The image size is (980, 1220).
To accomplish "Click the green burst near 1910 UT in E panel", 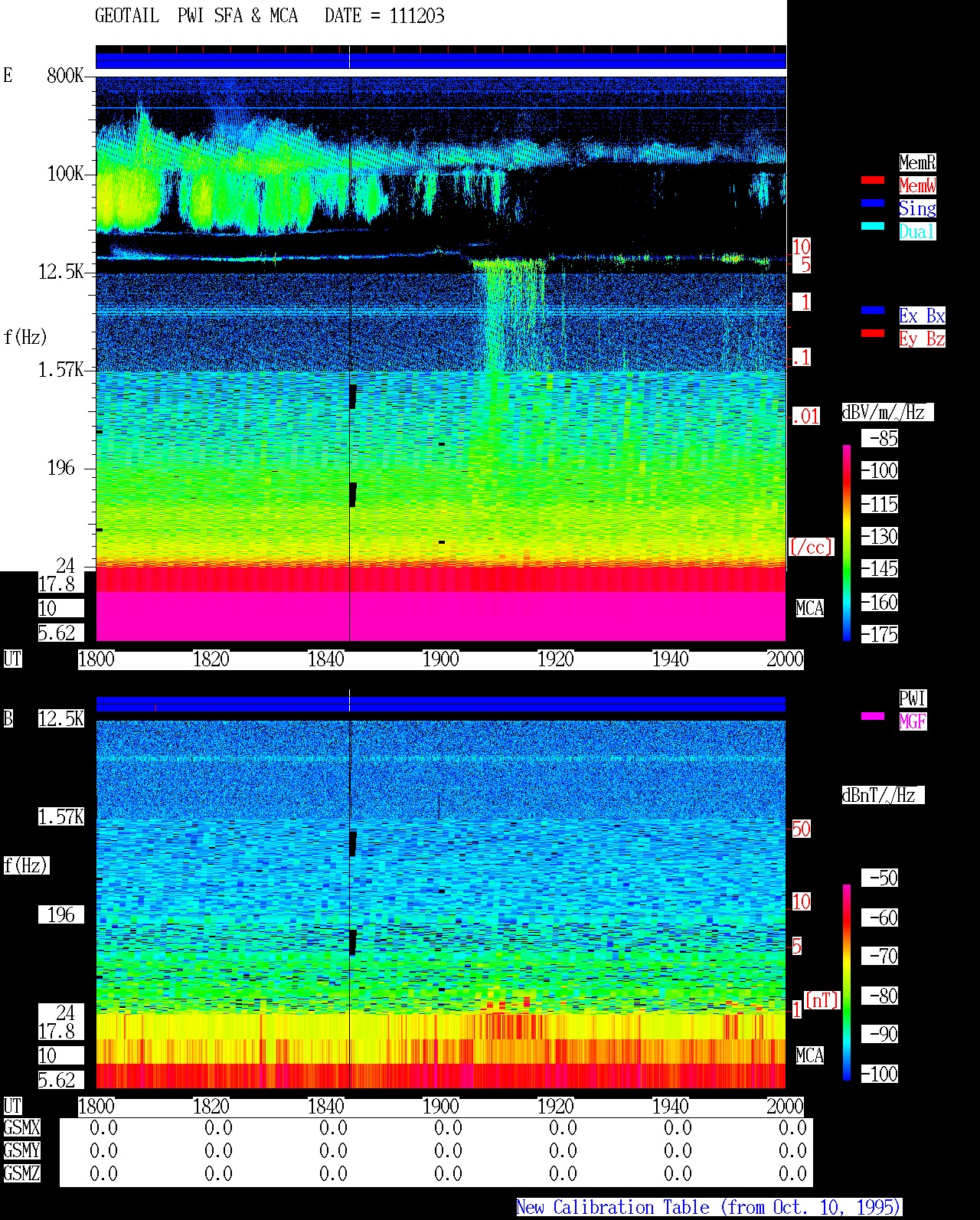I will (x=509, y=314).
